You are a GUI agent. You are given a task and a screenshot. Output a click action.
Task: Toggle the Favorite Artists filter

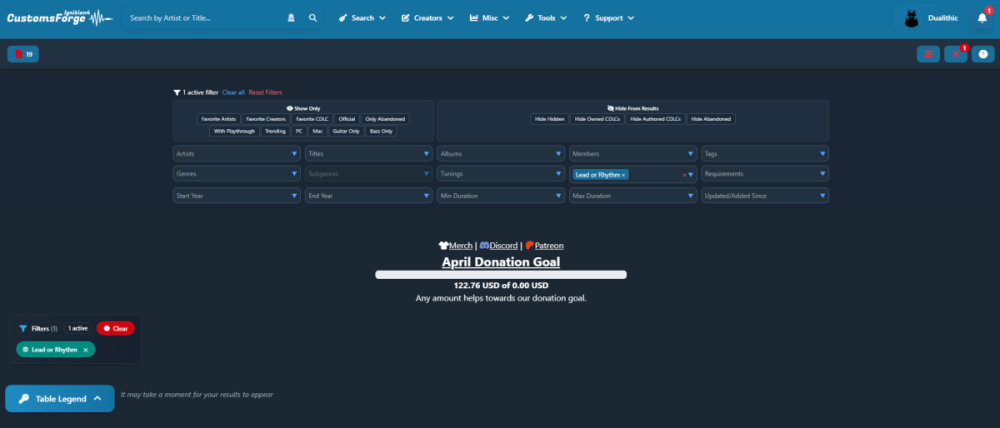click(219, 119)
